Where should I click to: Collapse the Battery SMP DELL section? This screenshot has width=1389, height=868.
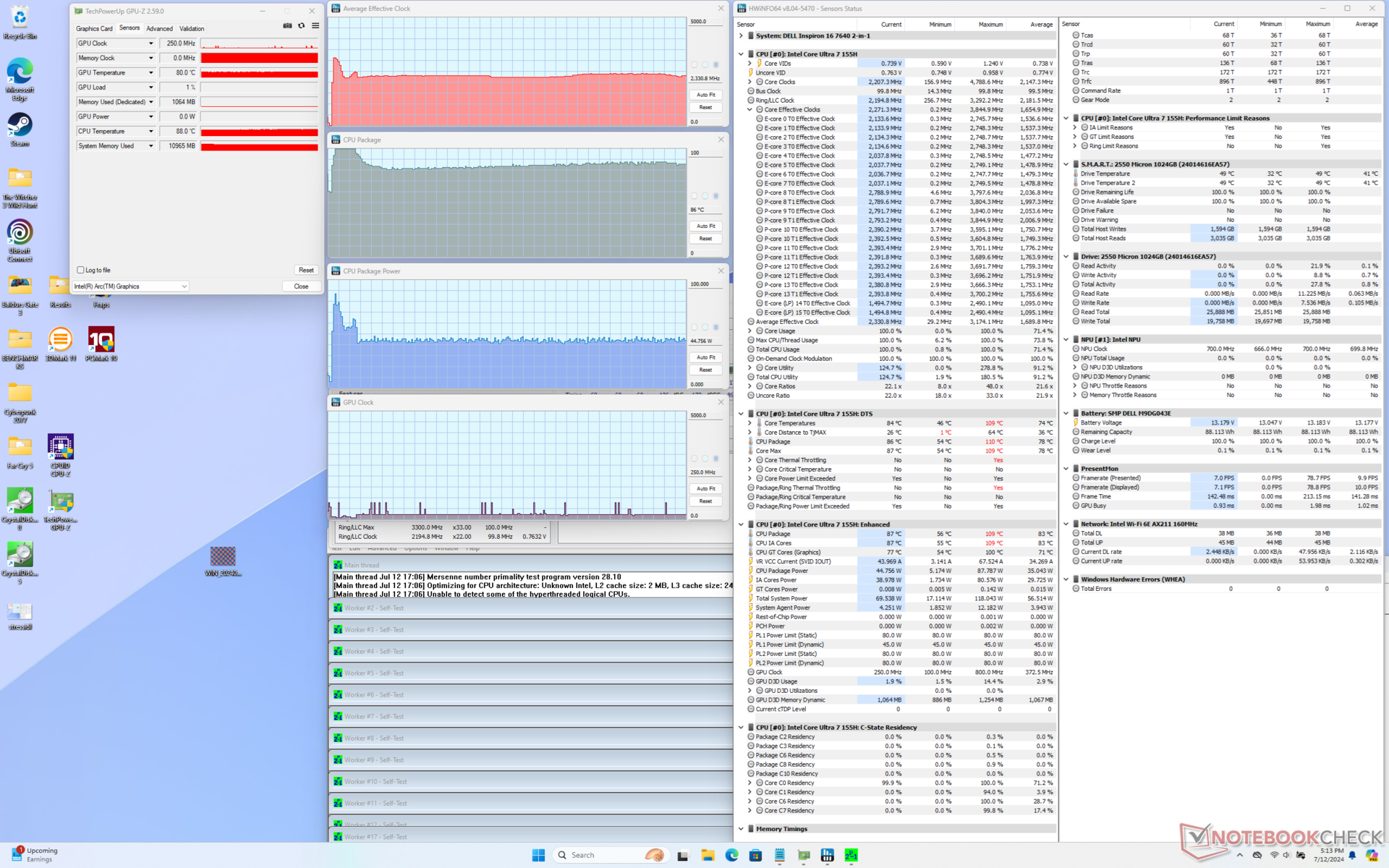(x=1066, y=414)
